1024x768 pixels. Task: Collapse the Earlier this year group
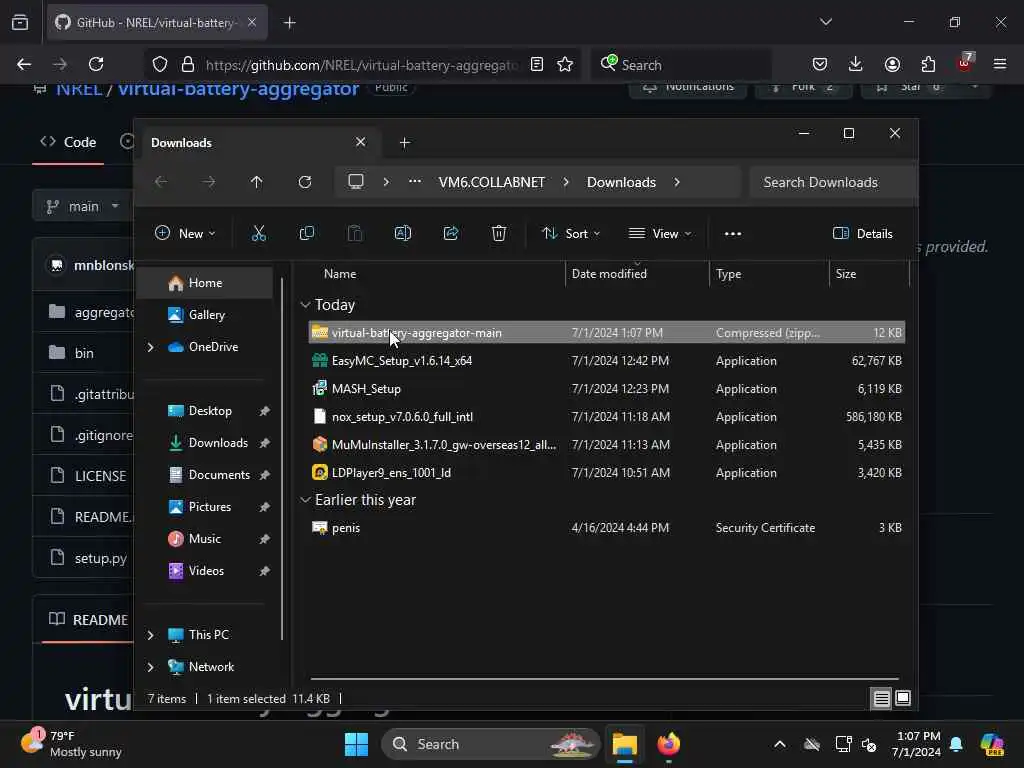pyautogui.click(x=305, y=500)
